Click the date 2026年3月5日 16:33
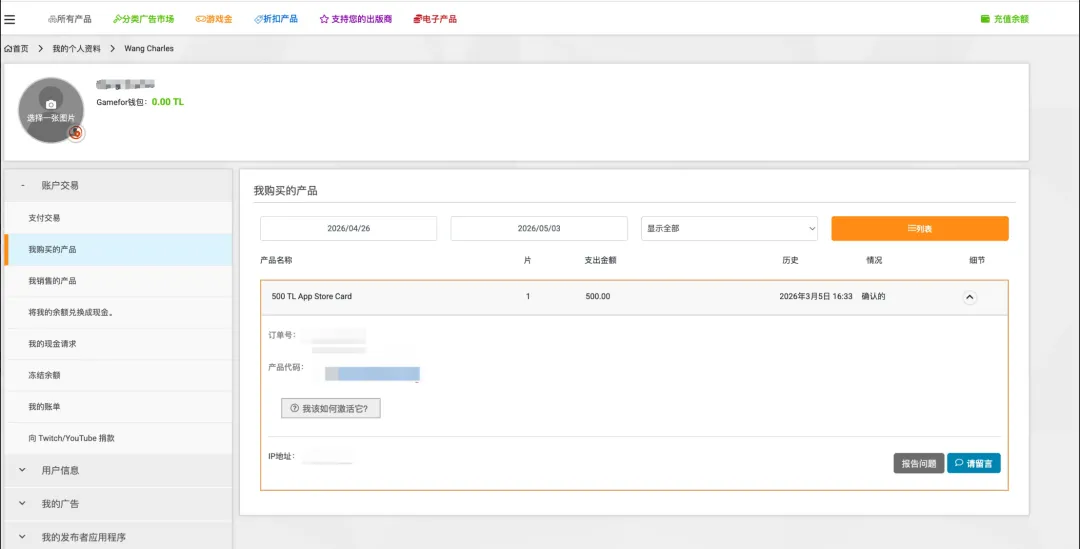The height and width of the screenshot is (549, 1080). 816,297
